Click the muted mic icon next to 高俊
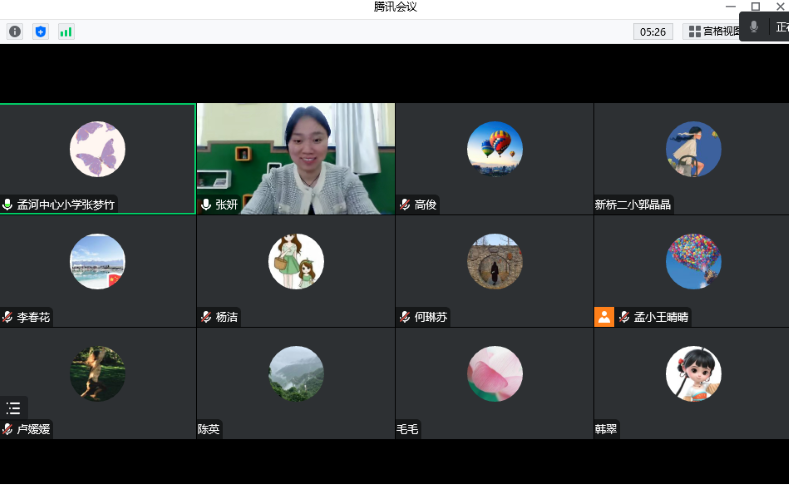 click(x=405, y=205)
